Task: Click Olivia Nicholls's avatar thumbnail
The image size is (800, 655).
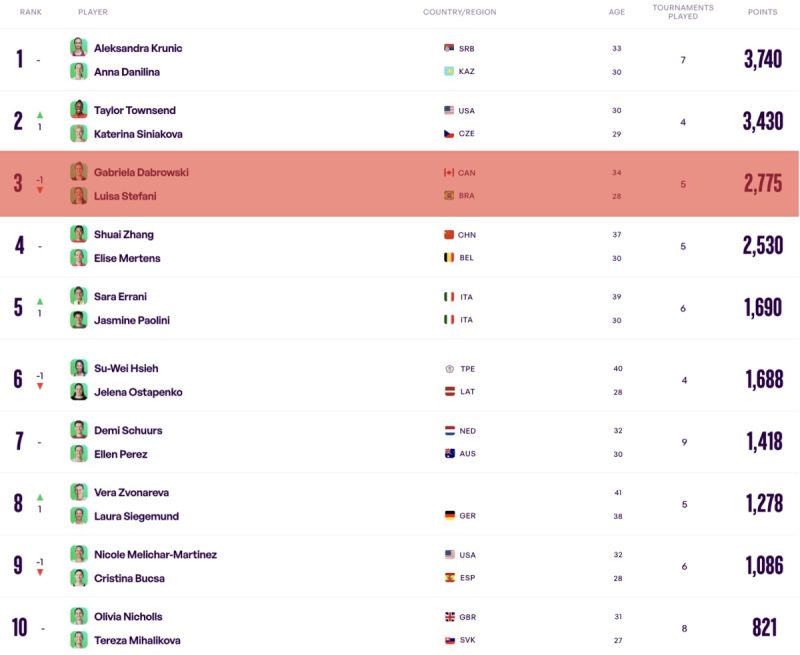Action: pyautogui.click(x=79, y=616)
